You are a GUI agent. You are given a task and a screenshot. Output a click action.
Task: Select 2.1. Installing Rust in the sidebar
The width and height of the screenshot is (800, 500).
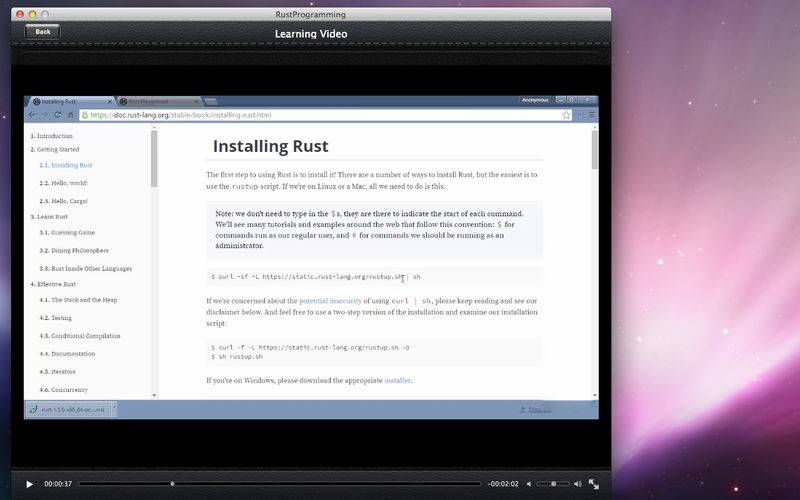click(66, 165)
